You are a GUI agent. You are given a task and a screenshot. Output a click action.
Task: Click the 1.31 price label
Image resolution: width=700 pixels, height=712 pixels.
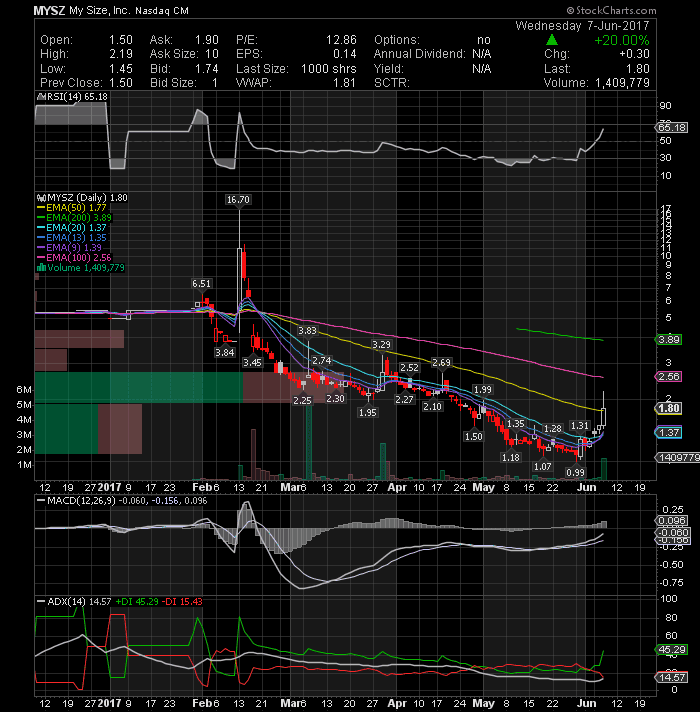point(580,425)
